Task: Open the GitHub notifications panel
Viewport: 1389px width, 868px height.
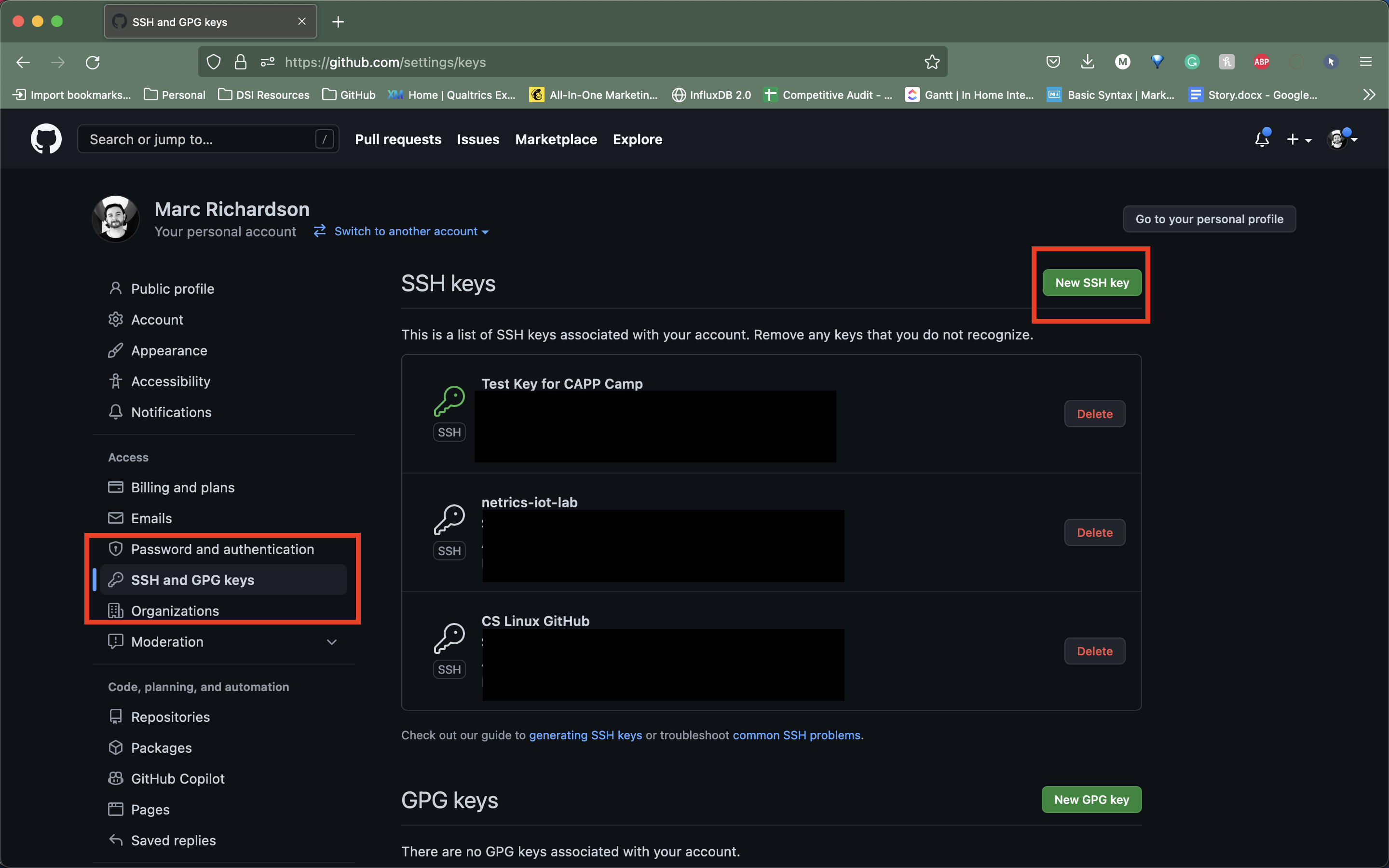Action: click(1261, 139)
